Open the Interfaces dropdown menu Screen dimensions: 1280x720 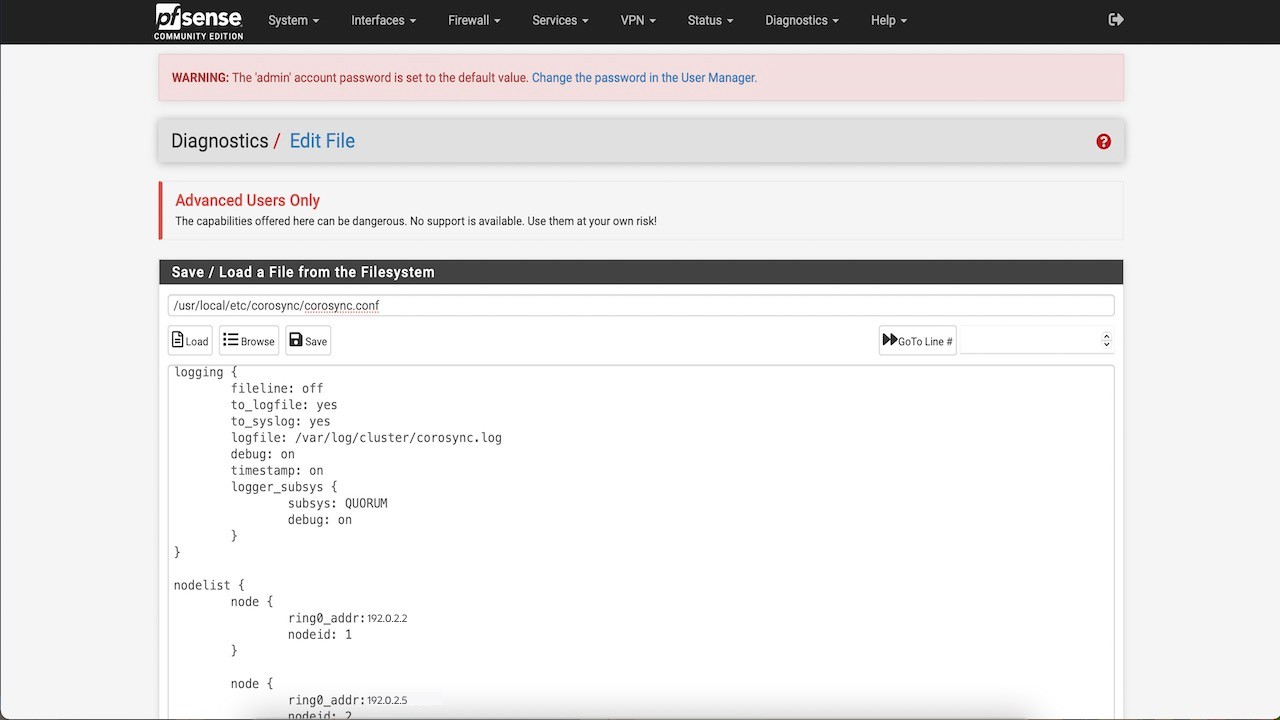click(x=382, y=20)
